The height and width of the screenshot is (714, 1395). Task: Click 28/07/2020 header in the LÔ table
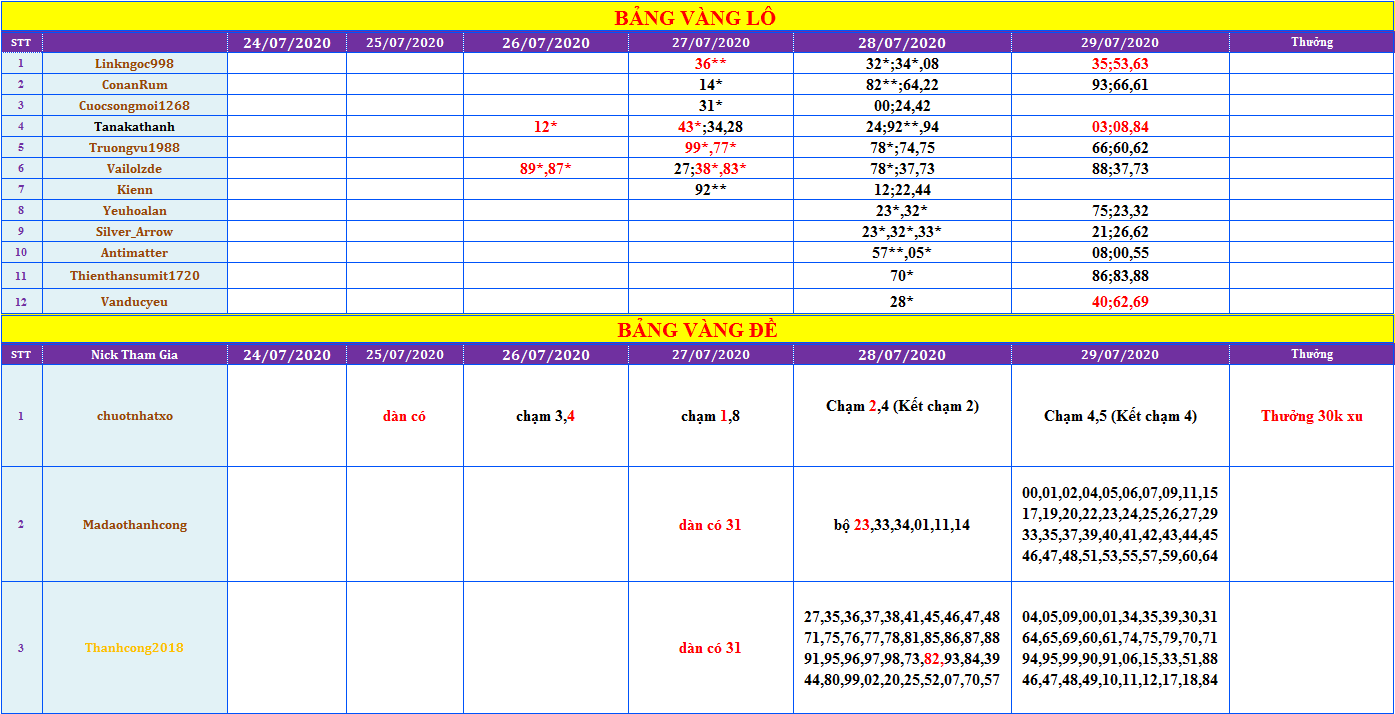pyautogui.click(x=902, y=43)
